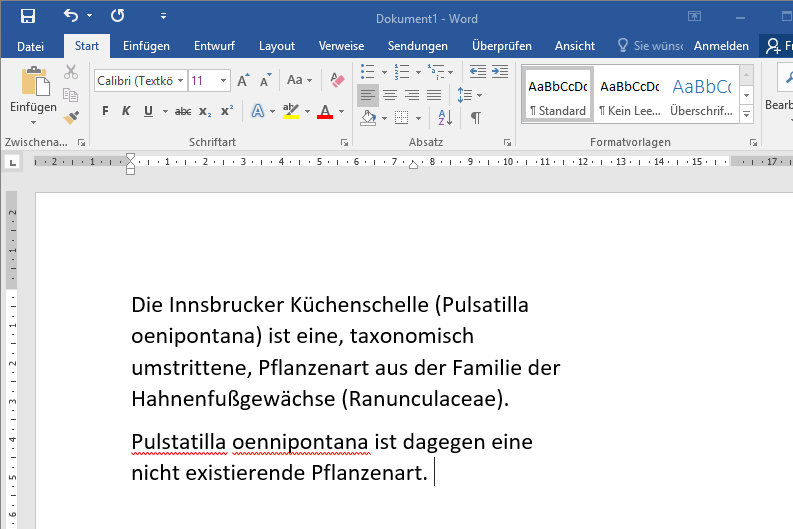The height and width of the screenshot is (529, 793).
Task: Paste with the Einfügen clipboard icon
Action: point(35,81)
